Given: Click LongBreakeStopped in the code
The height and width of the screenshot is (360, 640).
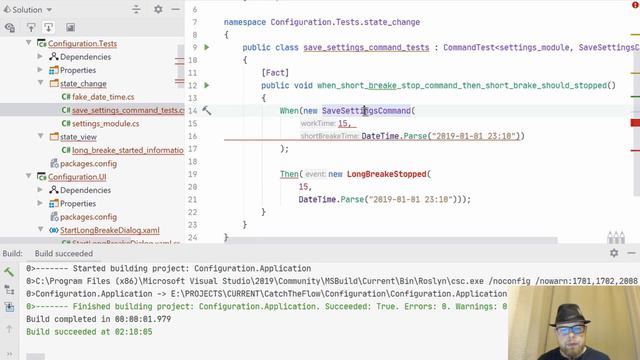Looking at the screenshot, I should 387,174.
